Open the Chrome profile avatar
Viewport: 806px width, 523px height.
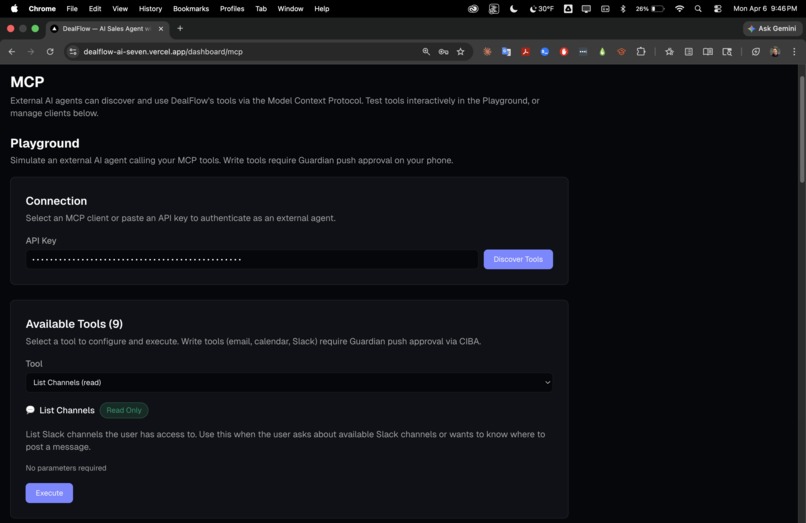coord(775,51)
